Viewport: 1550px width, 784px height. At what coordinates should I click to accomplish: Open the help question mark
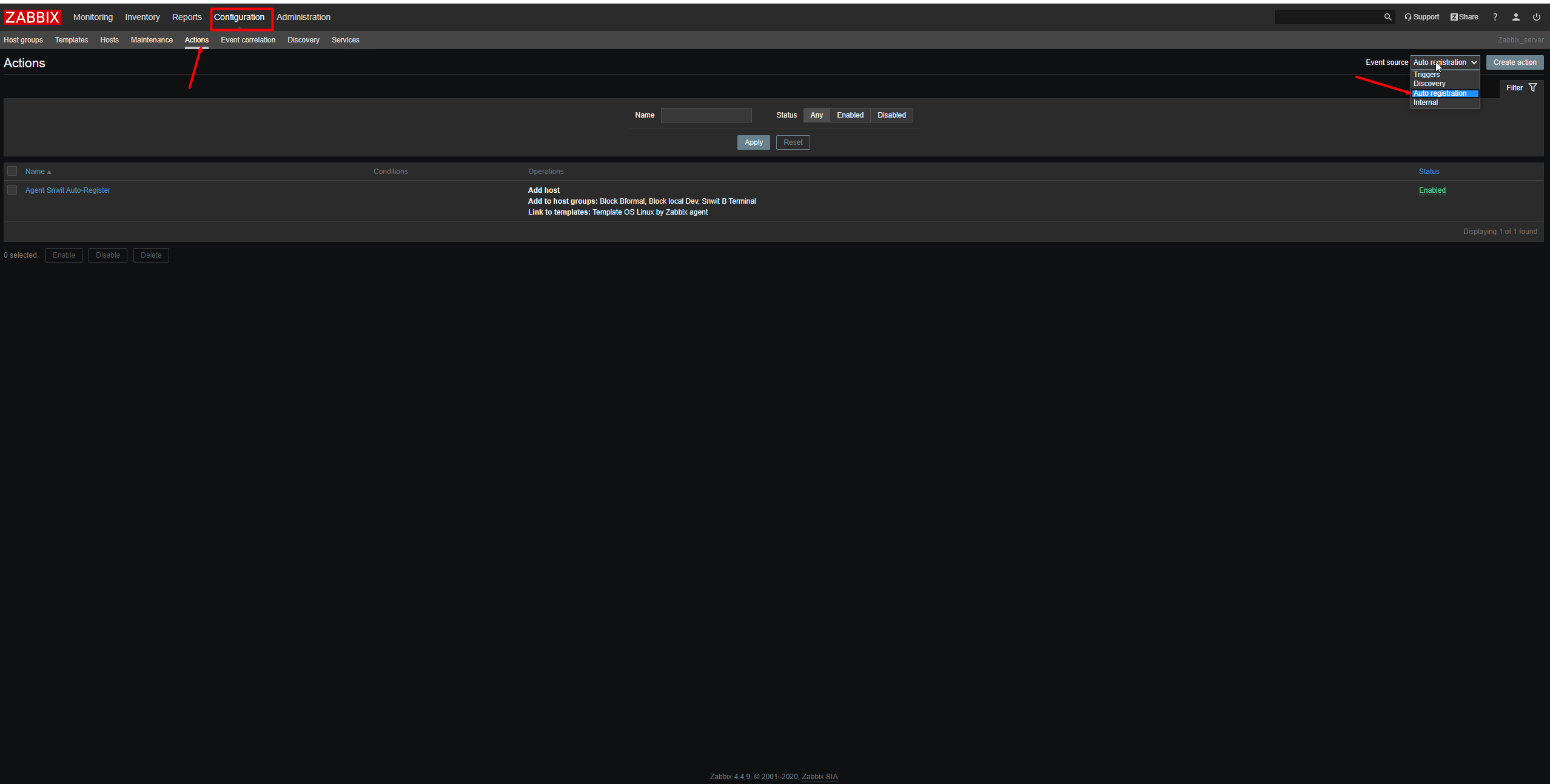pos(1495,17)
